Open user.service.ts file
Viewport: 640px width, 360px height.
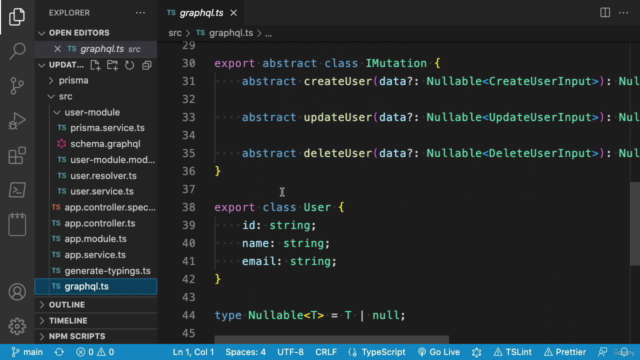pos(96,191)
